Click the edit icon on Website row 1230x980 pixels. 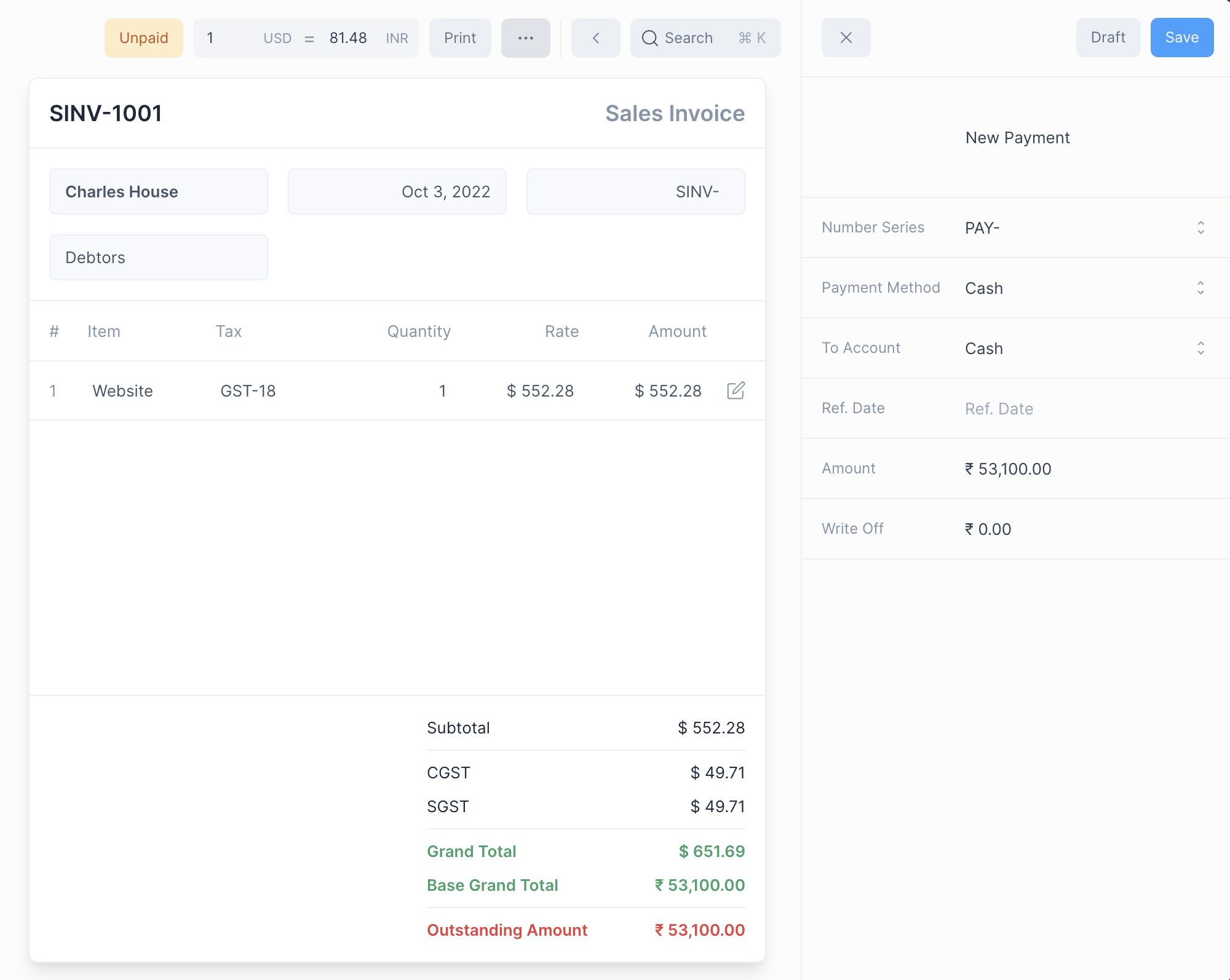pos(736,390)
